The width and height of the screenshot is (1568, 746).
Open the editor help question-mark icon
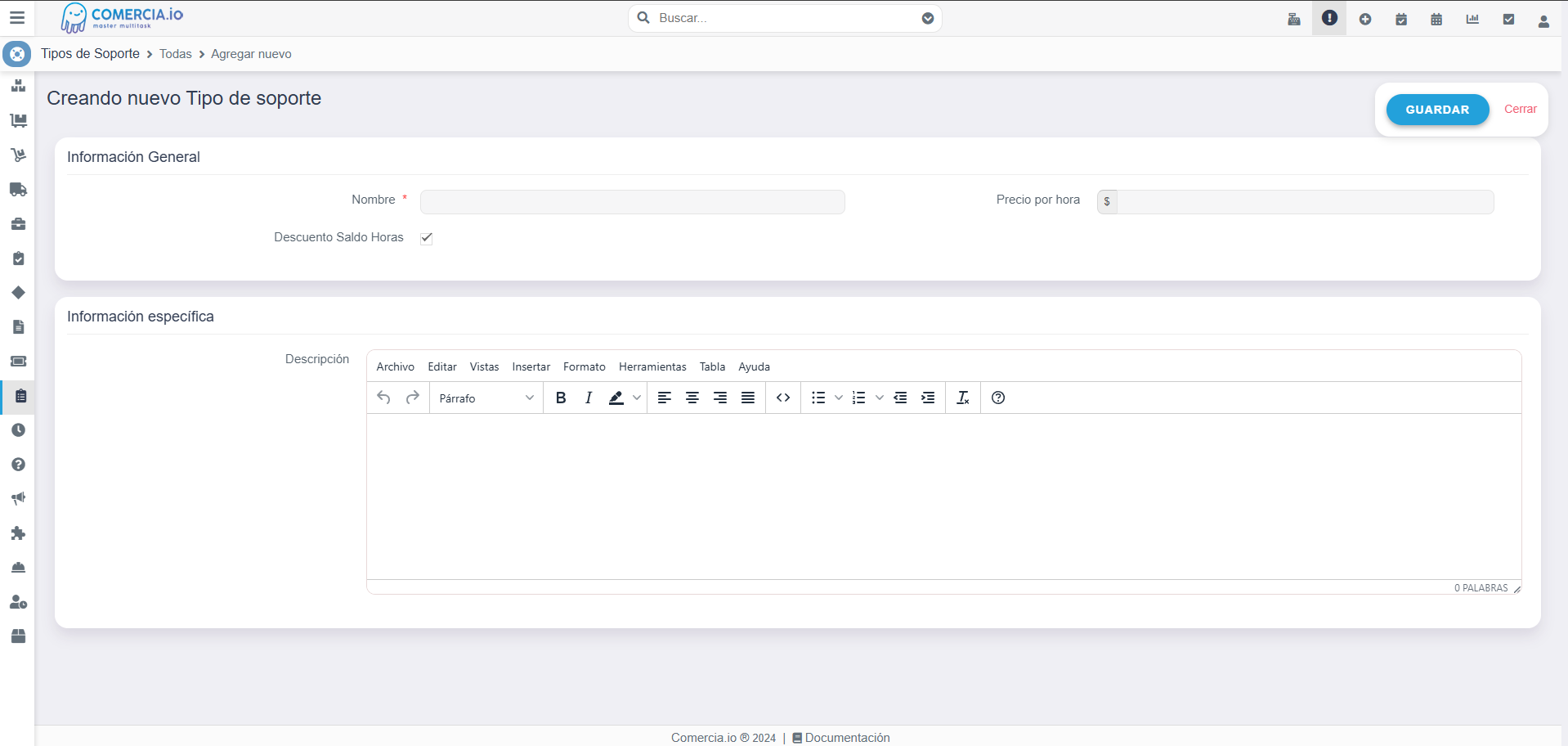click(x=998, y=398)
